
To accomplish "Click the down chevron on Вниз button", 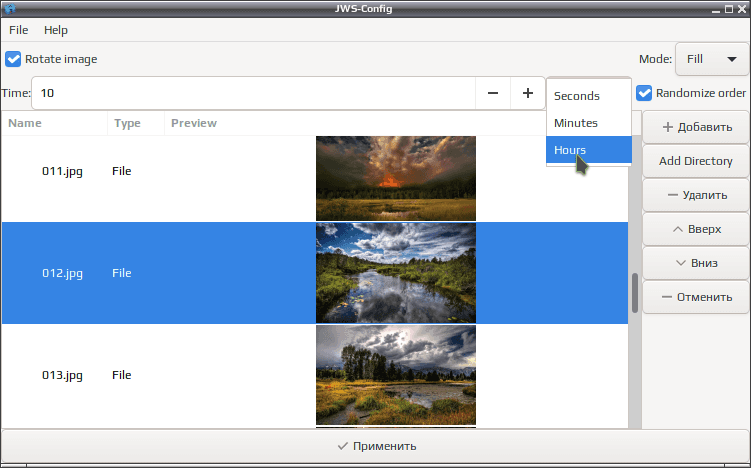I will (681, 263).
